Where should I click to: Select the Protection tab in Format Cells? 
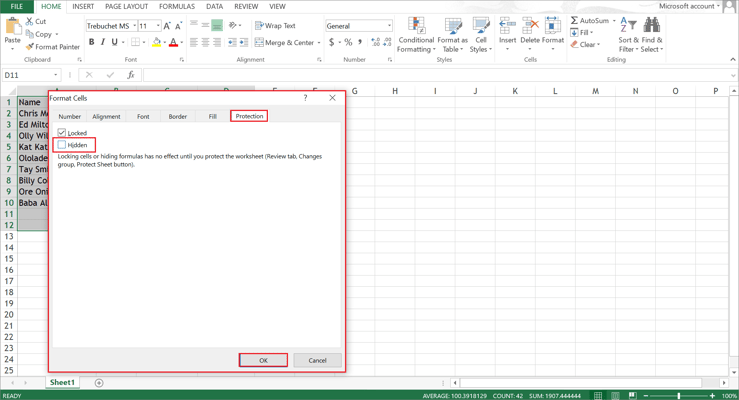click(x=249, y=116)
